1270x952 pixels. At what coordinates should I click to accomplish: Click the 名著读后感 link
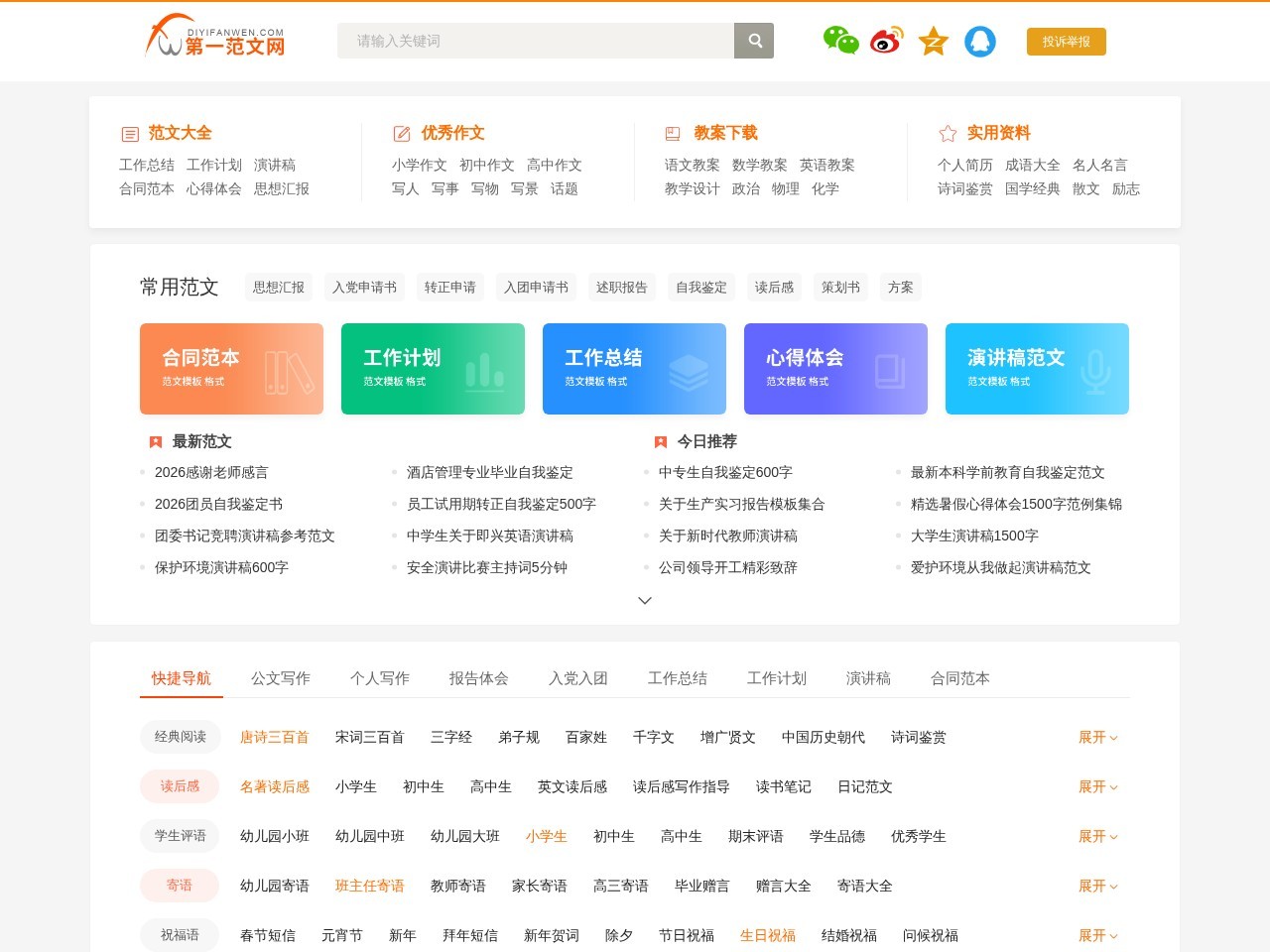[x=275, y=787]
